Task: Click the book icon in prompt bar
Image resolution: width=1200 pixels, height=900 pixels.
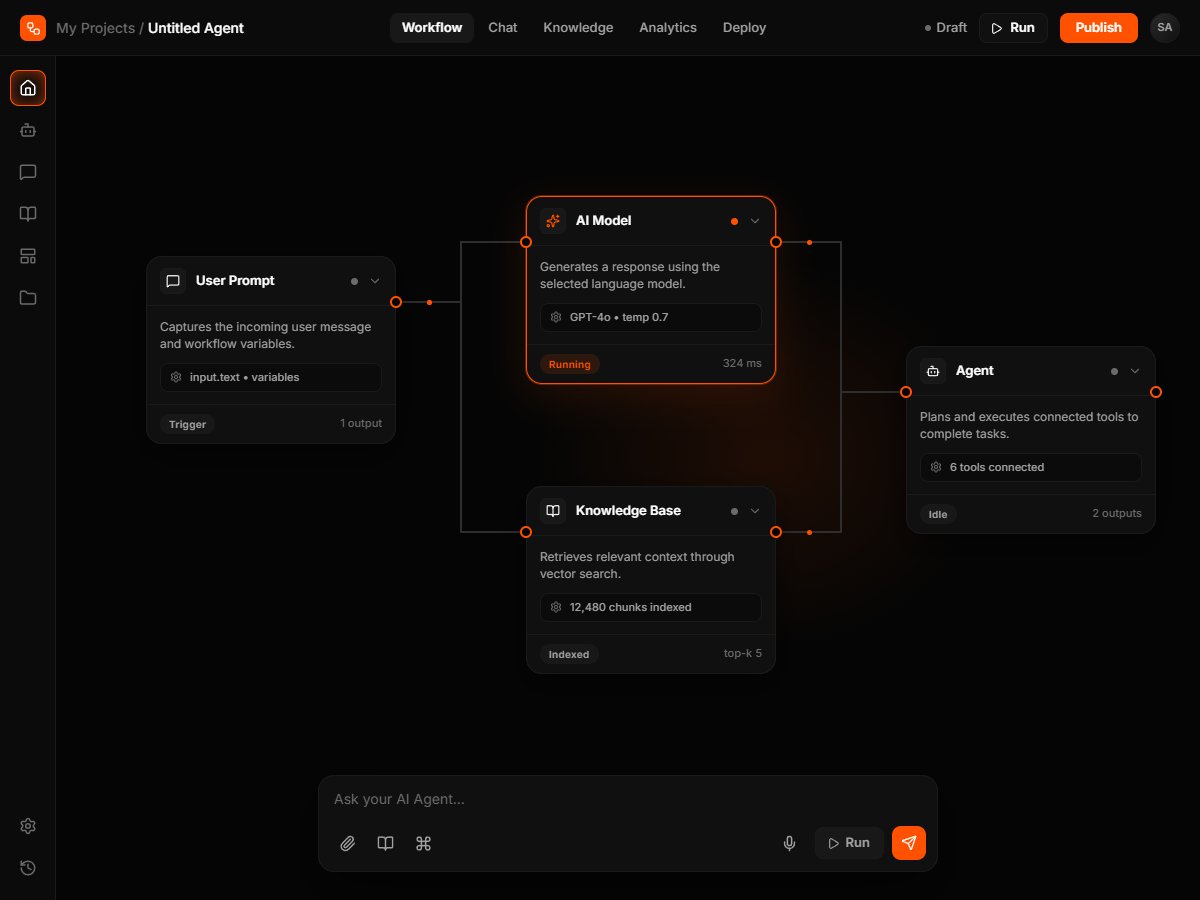Action: pos(385,843)
